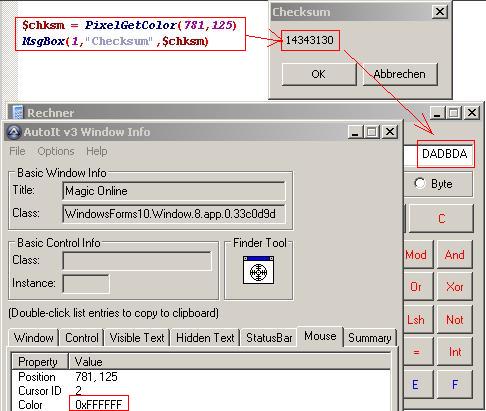Click the Finder Tool crosshair icon

258,270
